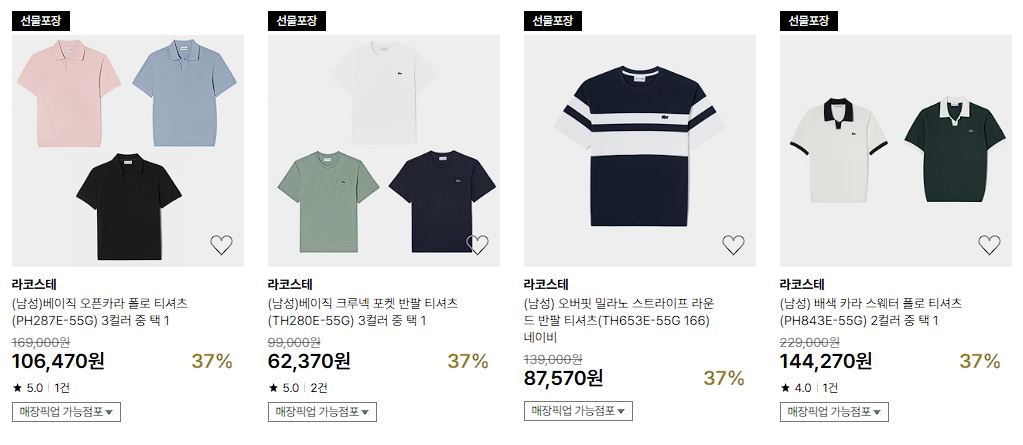Open star rating 5.0 with 2건 reviews
1023x445 pixels.
pos(298,388)
